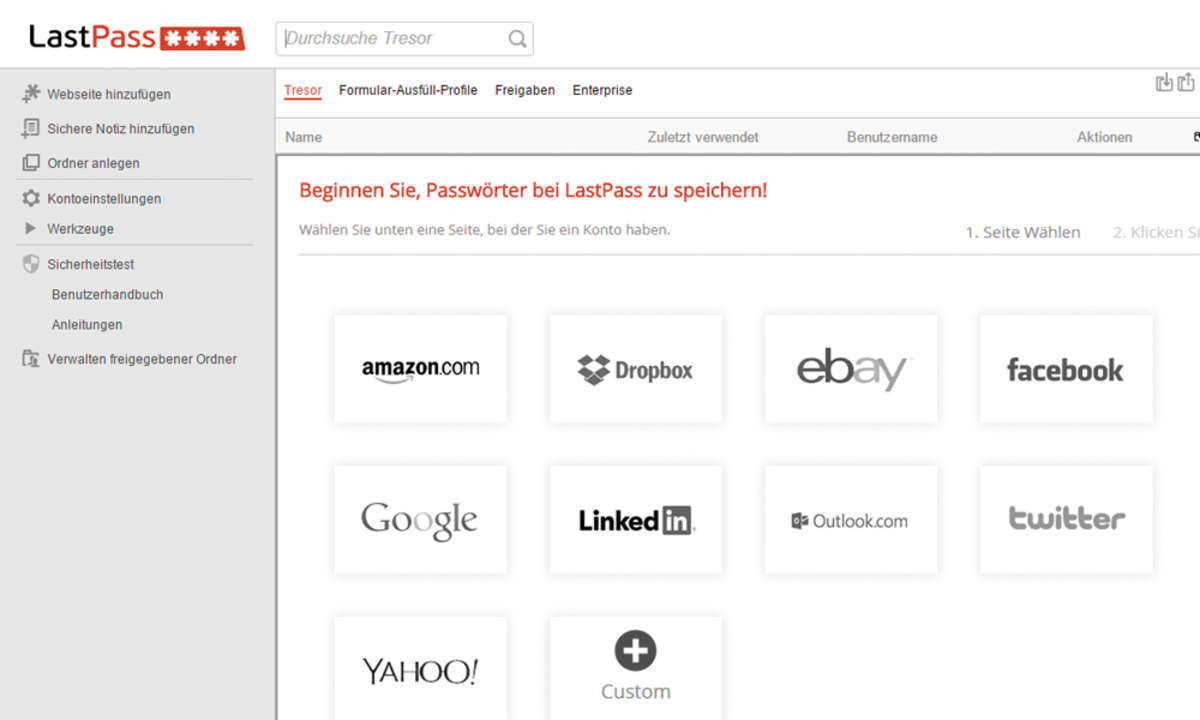Open Kontoeinstellungen
1200x720 pixels.
104,198
